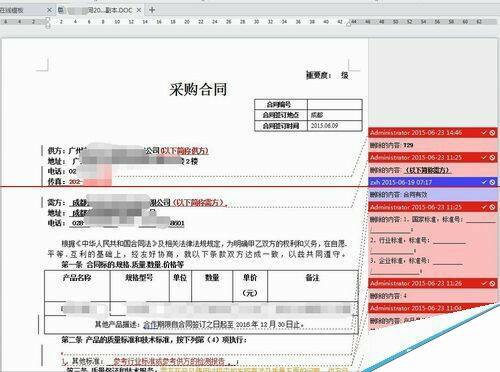The height and width of the screenshot is (372, 500).
Task: Click the 2015.06.09 signing date value
Action: click(x=324, y=126)
